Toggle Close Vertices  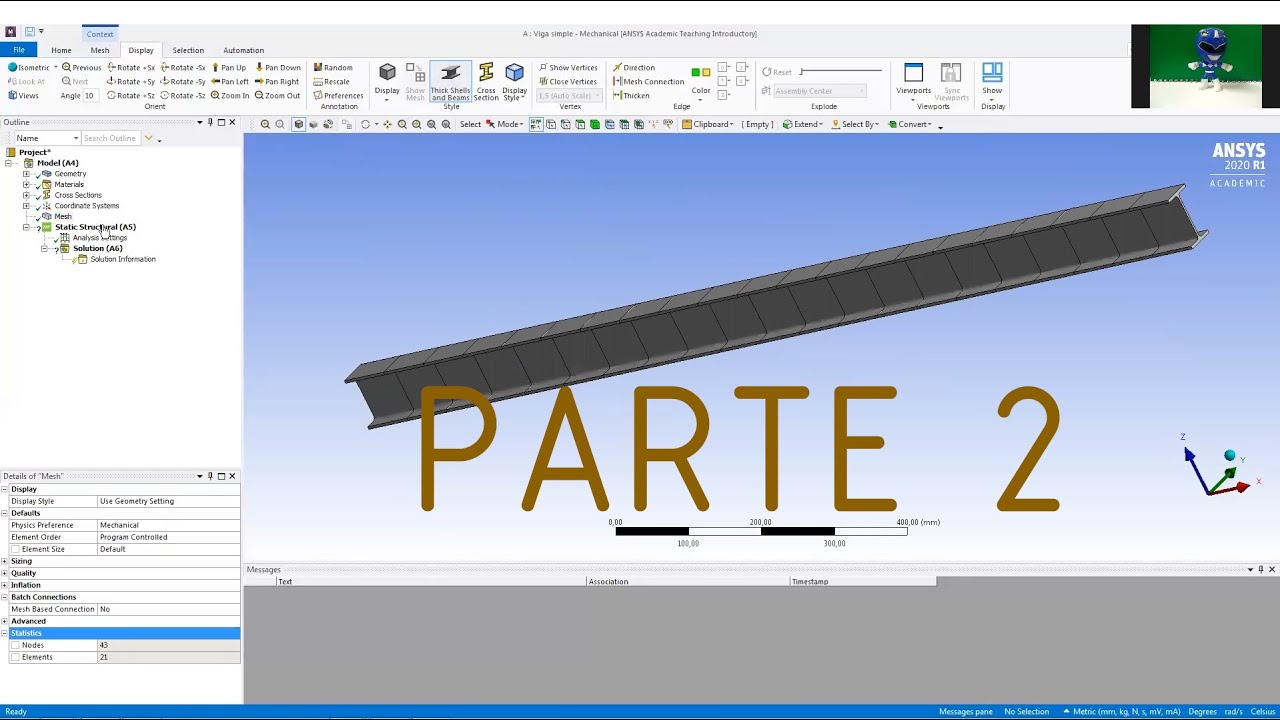tap(568, 81)
